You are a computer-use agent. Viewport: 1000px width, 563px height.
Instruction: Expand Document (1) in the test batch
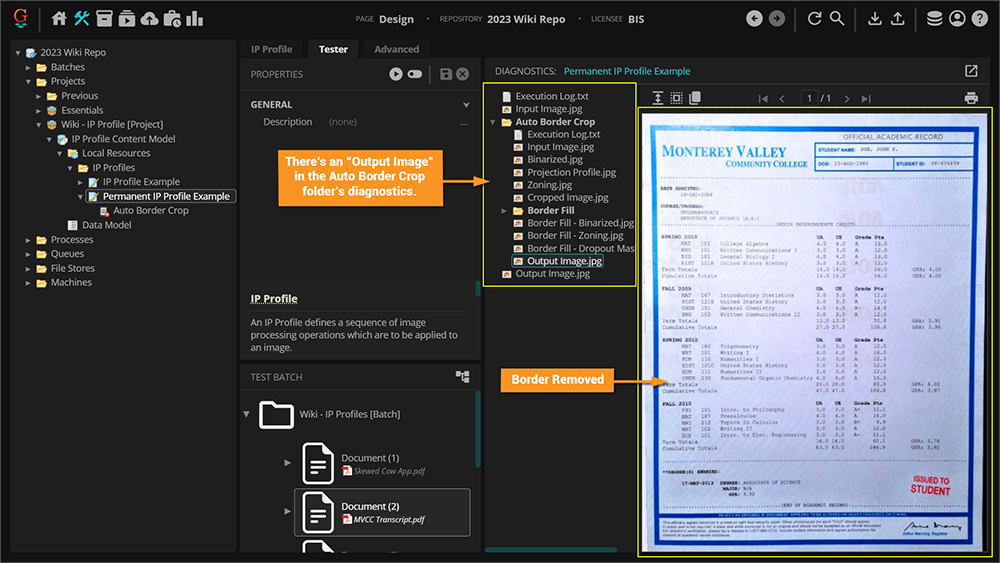tap(288, 463)
